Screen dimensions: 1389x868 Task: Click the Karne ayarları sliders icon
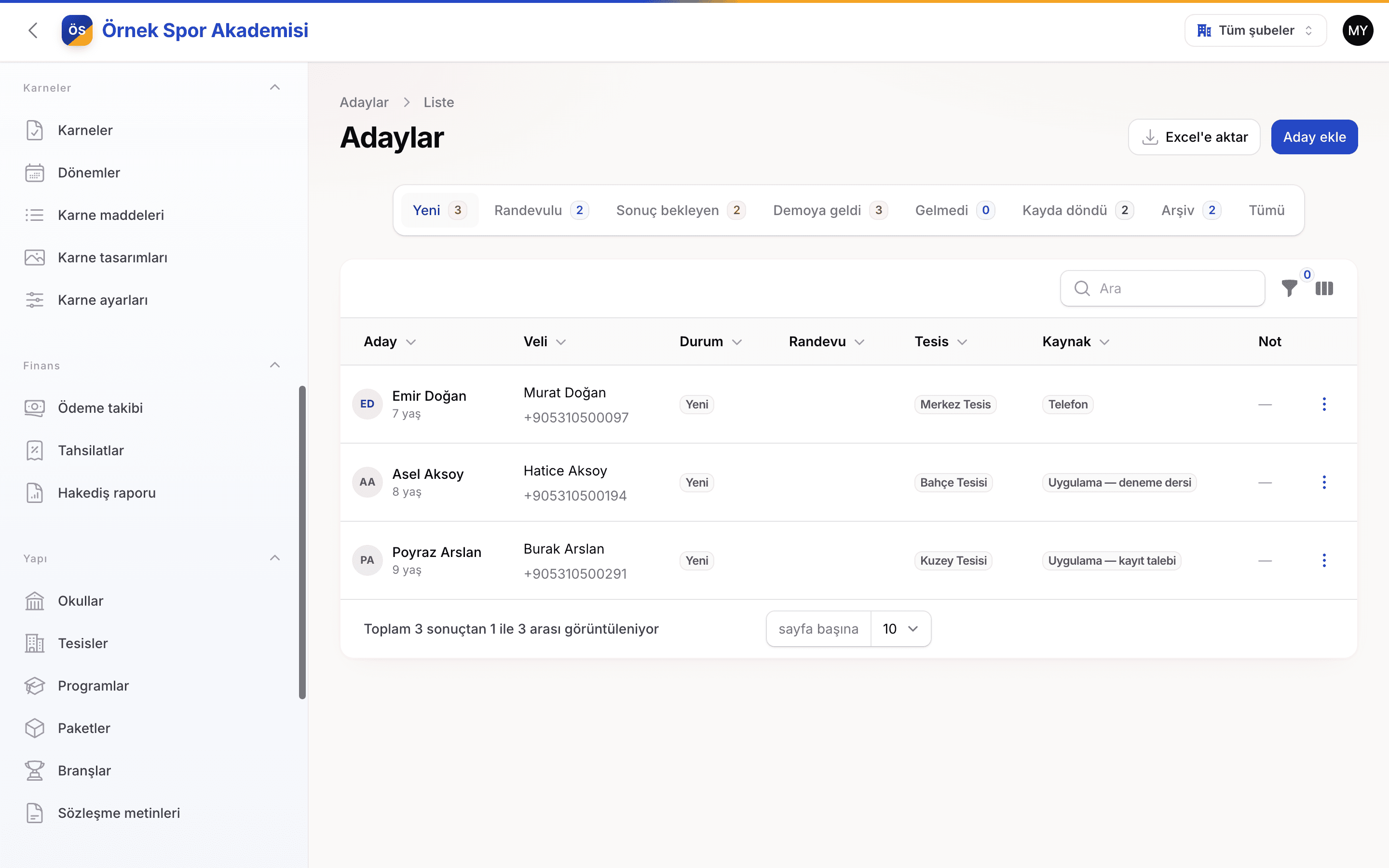(34, 300)
